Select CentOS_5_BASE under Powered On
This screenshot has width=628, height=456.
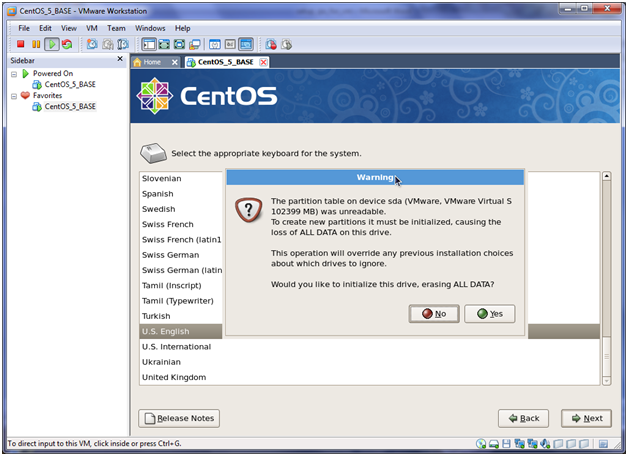coord(70,84)
